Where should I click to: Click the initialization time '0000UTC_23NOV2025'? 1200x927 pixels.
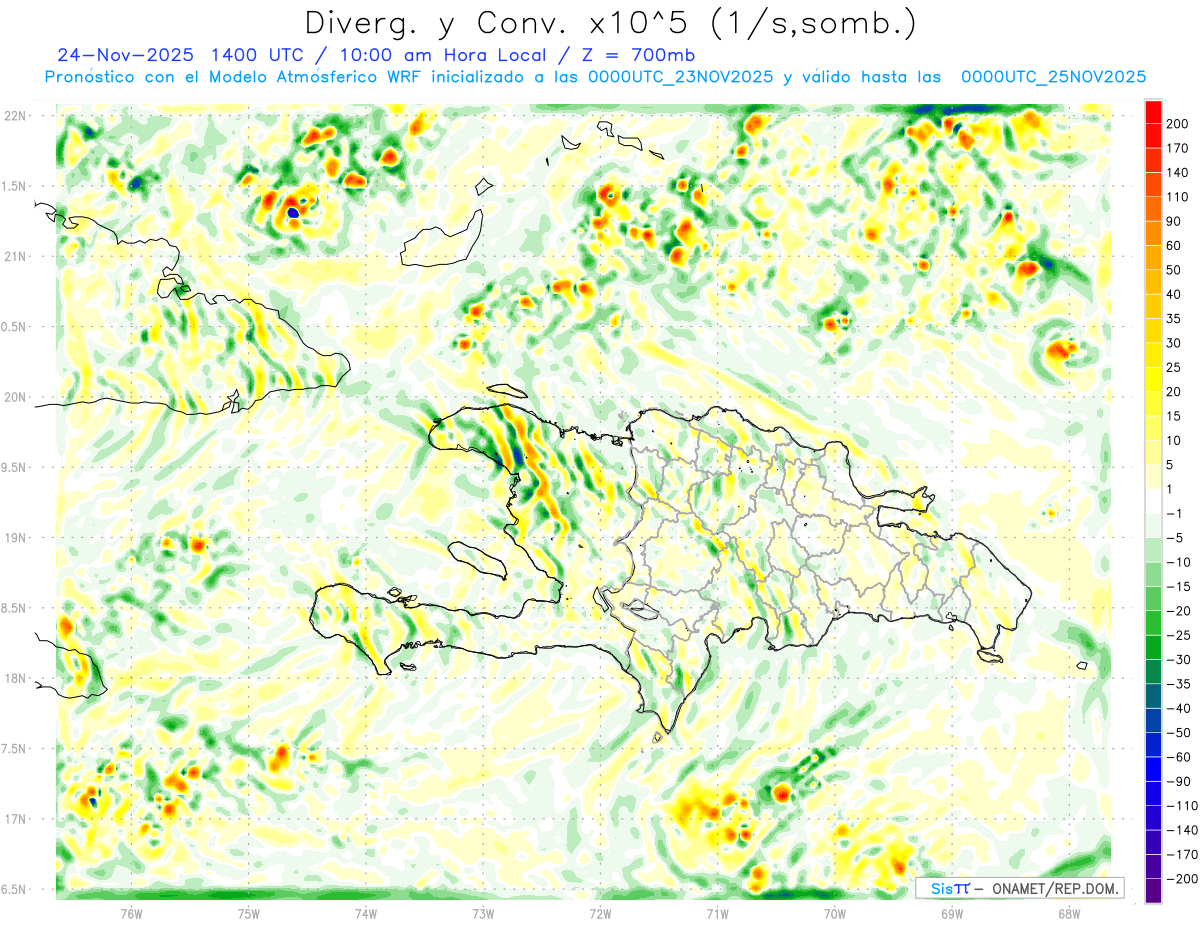pos(679,77)
